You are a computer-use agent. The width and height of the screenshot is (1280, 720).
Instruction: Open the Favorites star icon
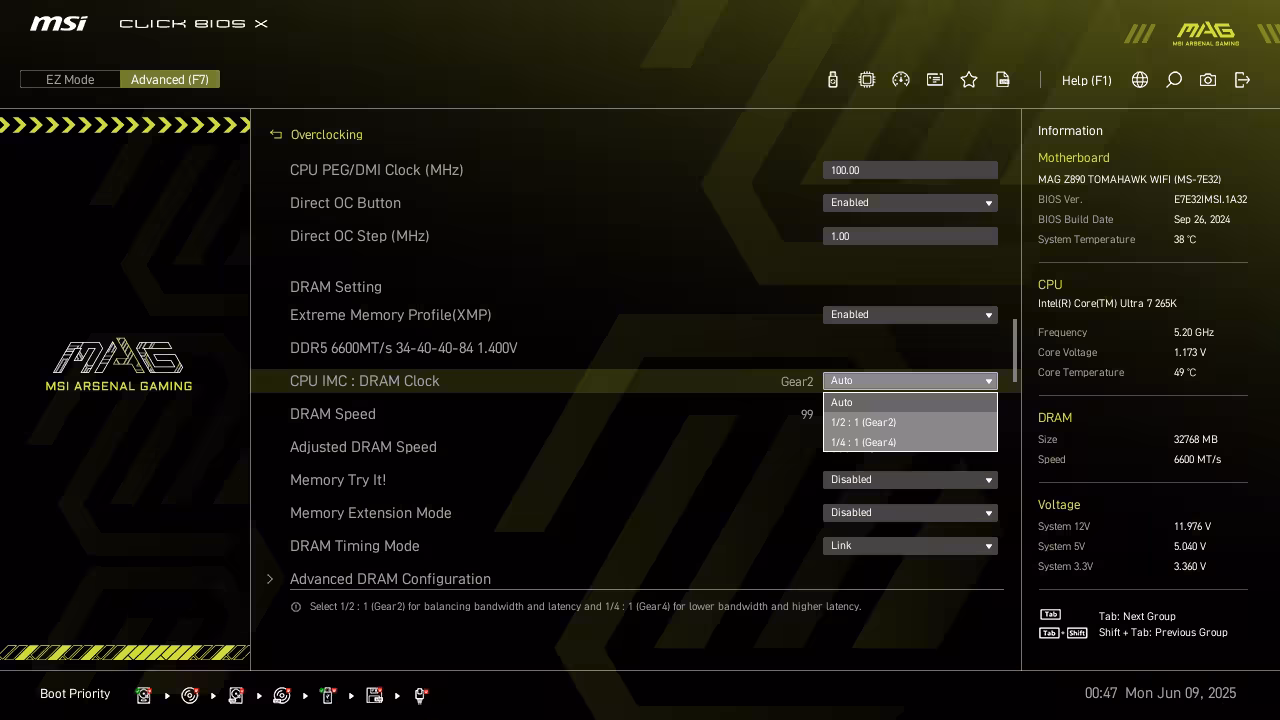[x=969, y=80]
